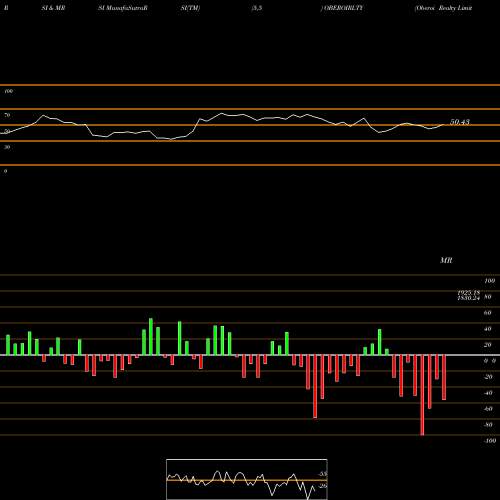Click the longest red MR bar reaching -100
Image resolution: width=500 pixels, height=500 pixels.
(422, 395)
